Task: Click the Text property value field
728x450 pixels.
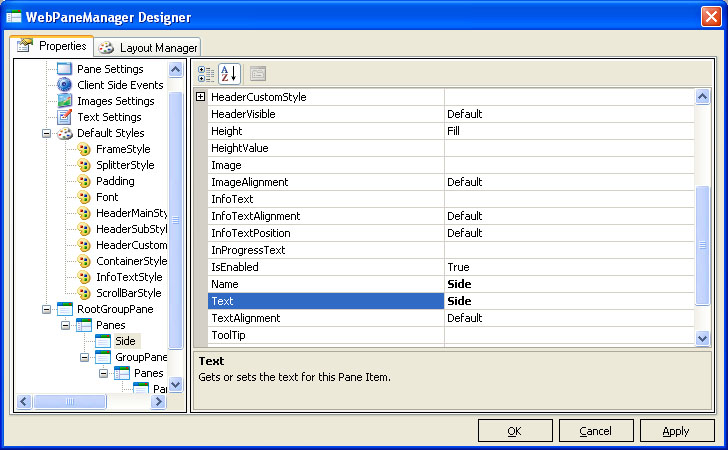Action: pos(568,301)
